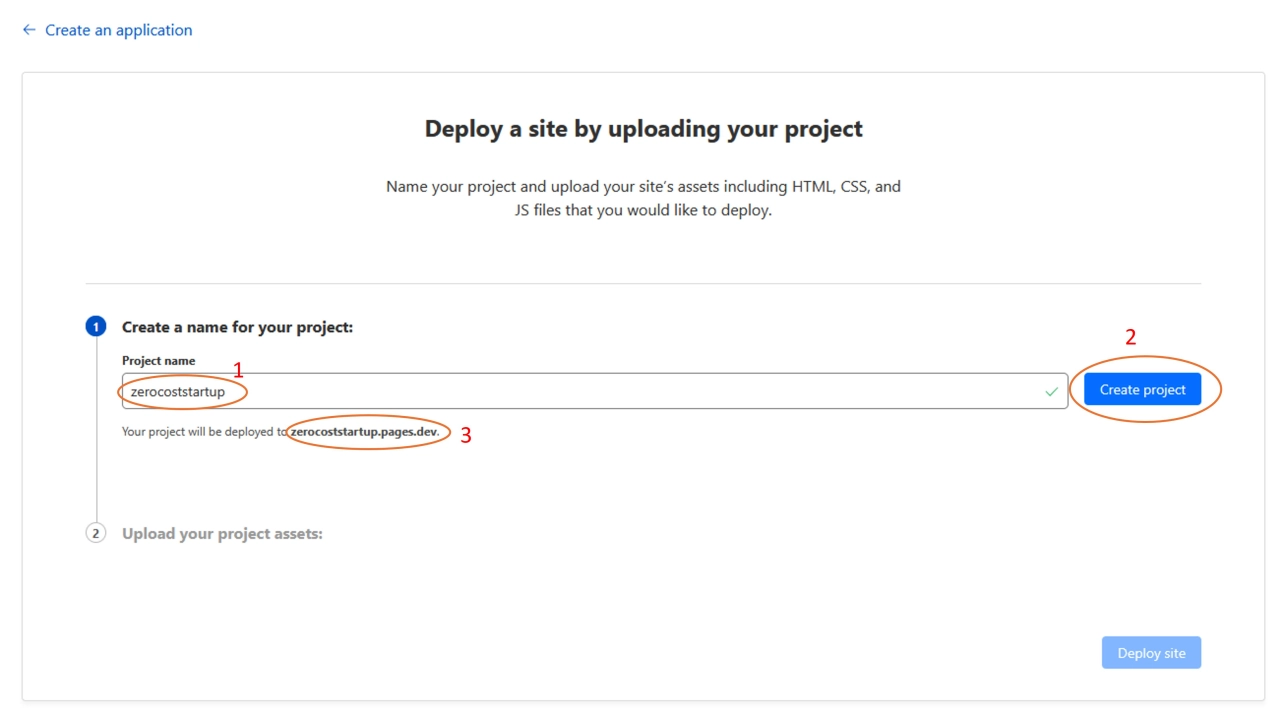Click the vertical connector line between steps
The width and height of the screenshot is (1285, 712).
(96, 430)
